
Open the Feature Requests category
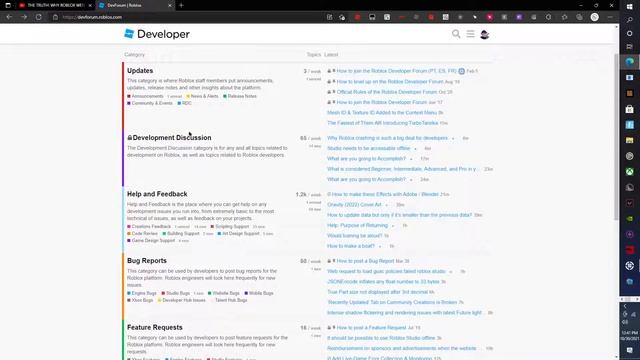(155, 327)
